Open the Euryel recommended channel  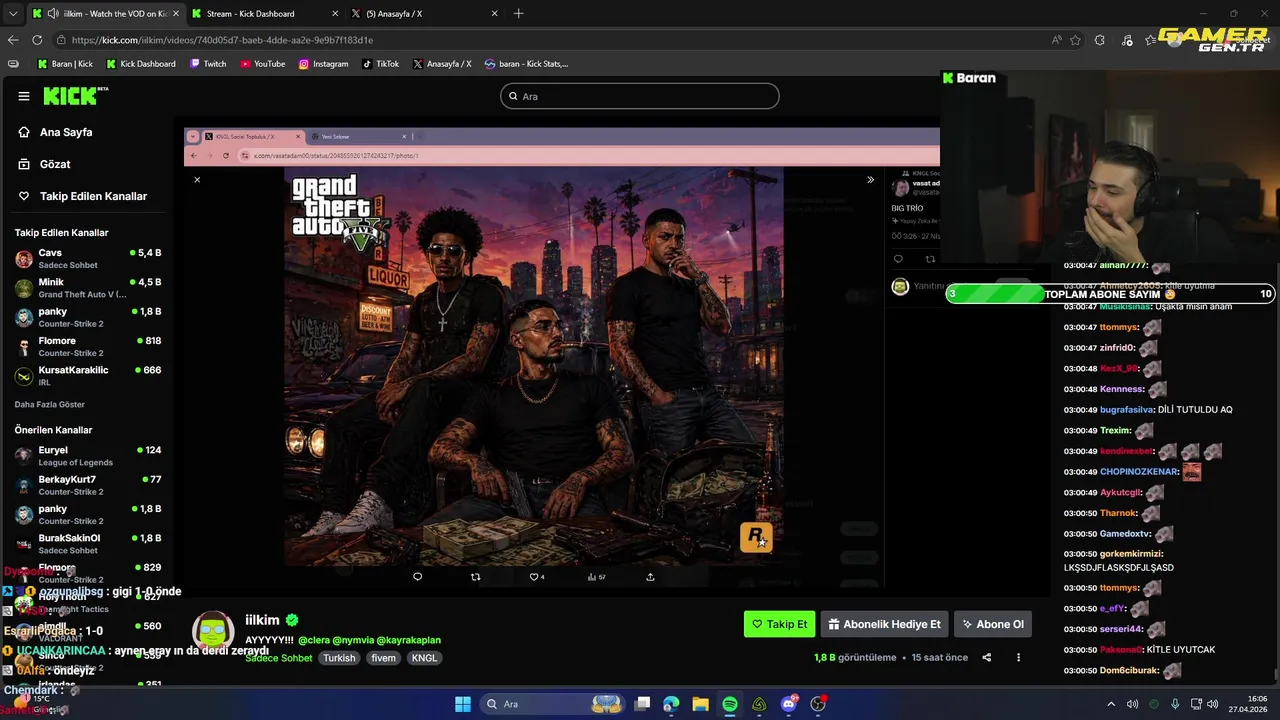coord(88,455)
